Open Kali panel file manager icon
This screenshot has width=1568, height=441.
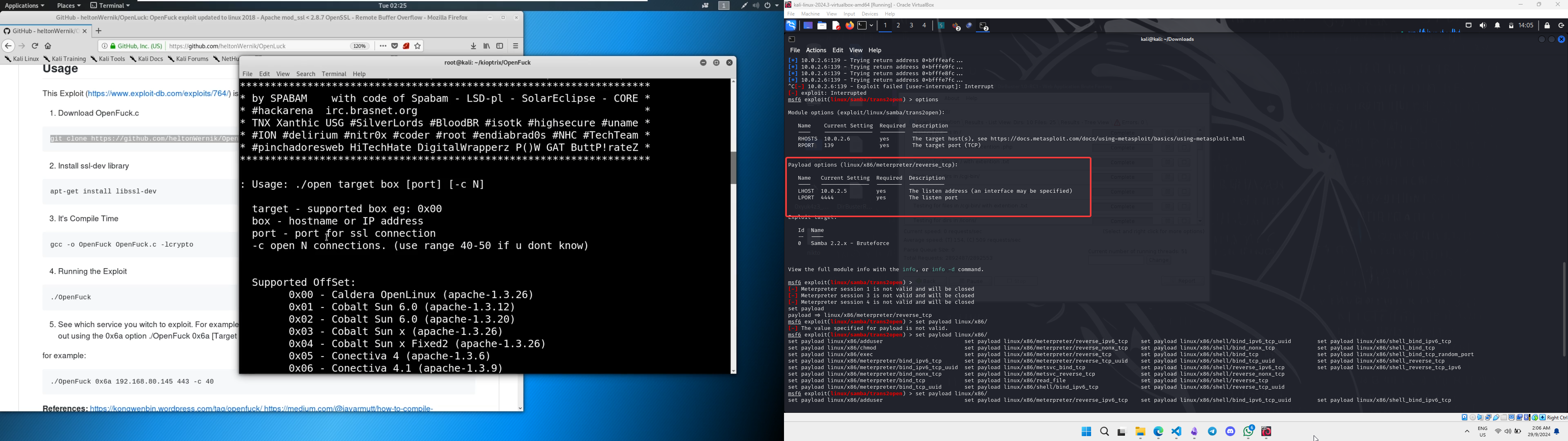(822, 26)
